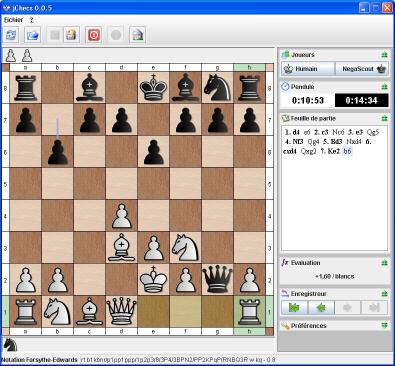Select the NegaScout player button
This screenshot has width=395, height=366.
(x=362, y=69)
